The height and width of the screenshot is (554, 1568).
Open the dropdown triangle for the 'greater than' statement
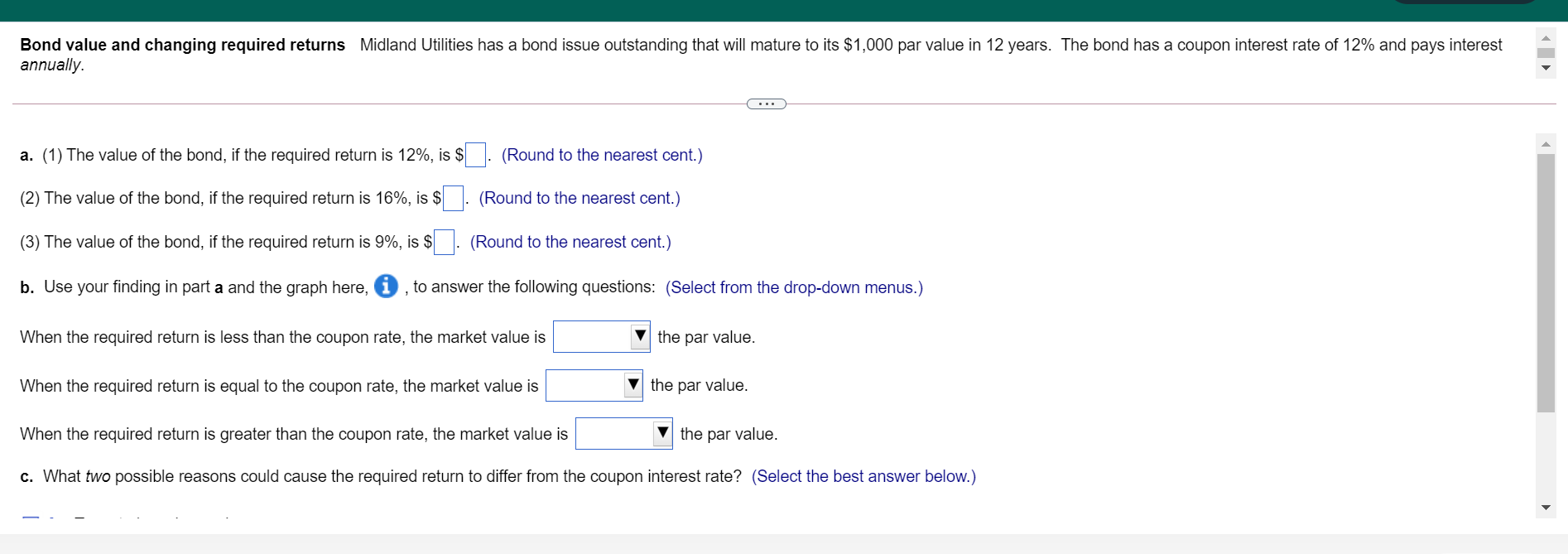pyautogui.click(x=662, y=432)
